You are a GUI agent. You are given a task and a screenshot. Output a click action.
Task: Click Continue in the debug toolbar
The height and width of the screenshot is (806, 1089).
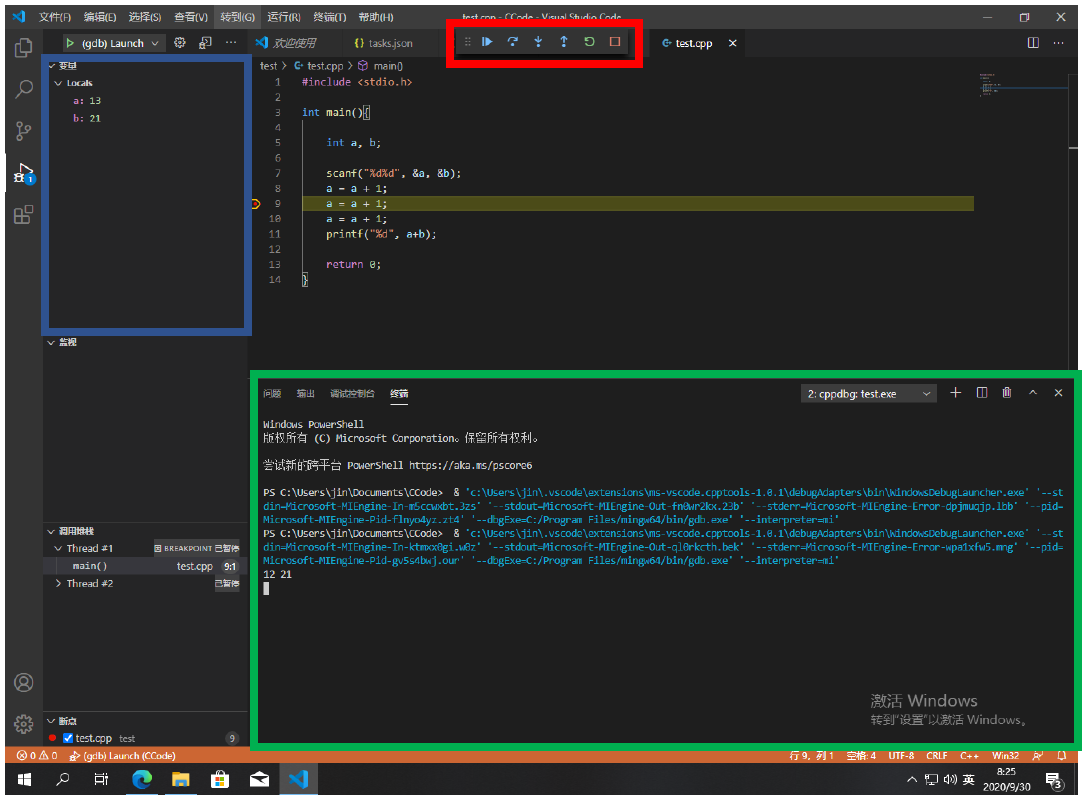pos(487,42)
